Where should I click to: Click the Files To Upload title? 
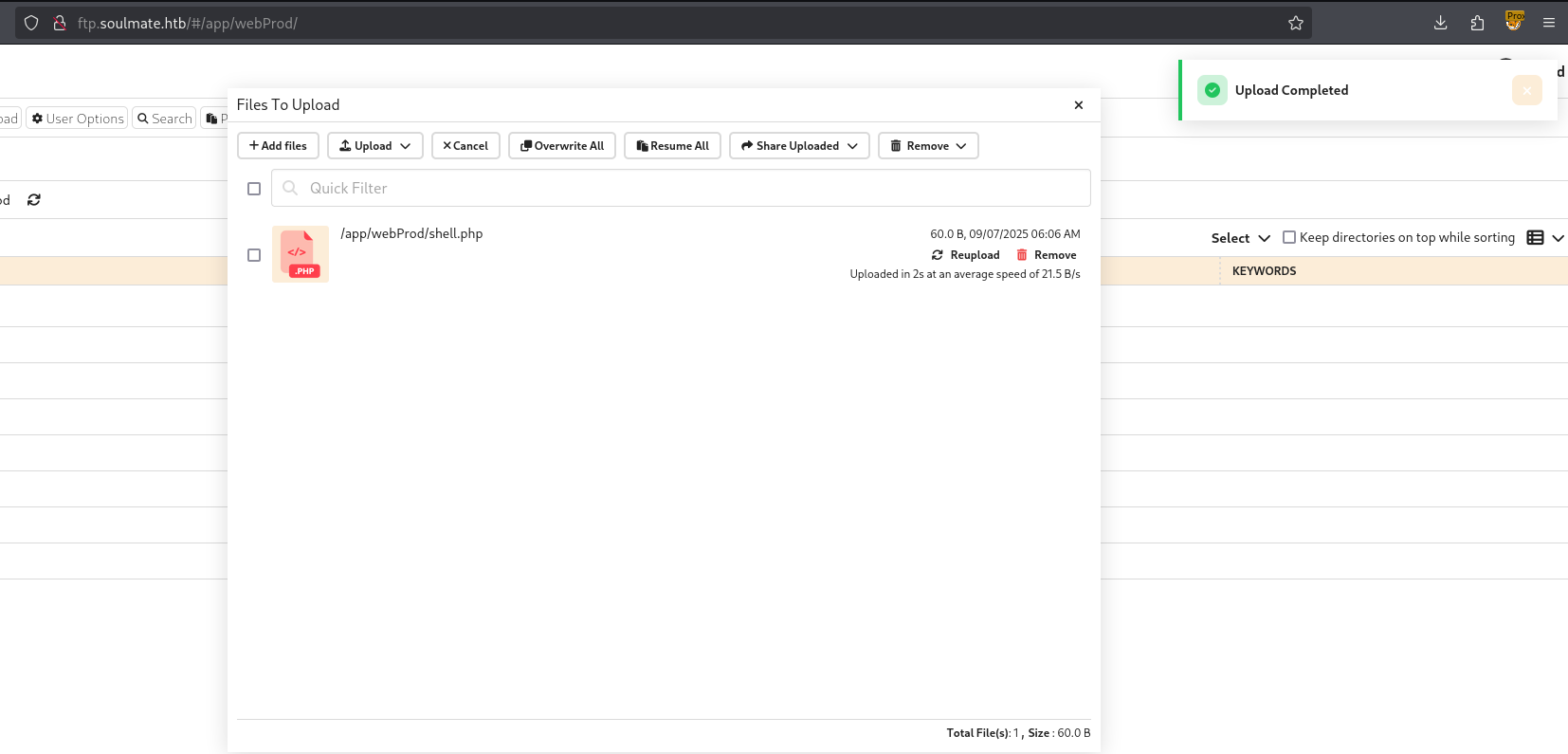tap(288, 105)
